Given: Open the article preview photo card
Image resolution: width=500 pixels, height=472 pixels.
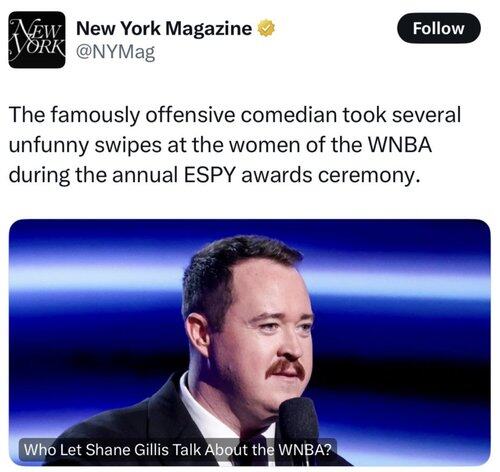Looking at the screenshot, I should [x=250, y=342].
